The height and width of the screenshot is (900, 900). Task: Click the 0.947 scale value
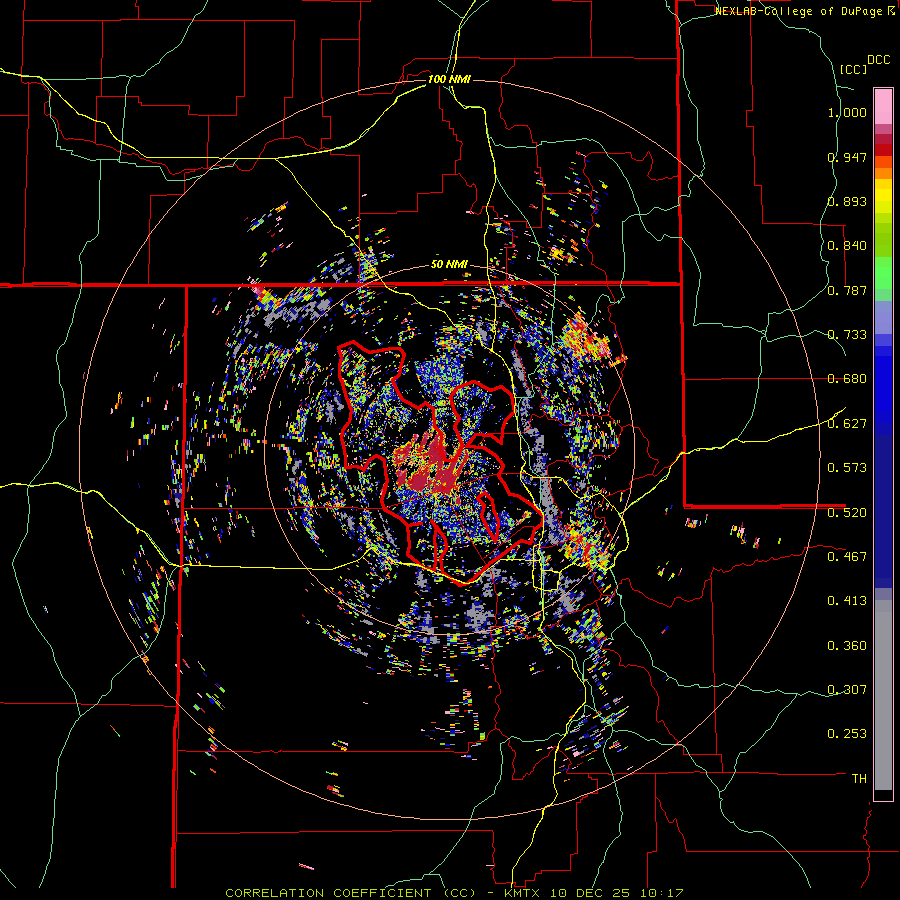pos(847,157)
